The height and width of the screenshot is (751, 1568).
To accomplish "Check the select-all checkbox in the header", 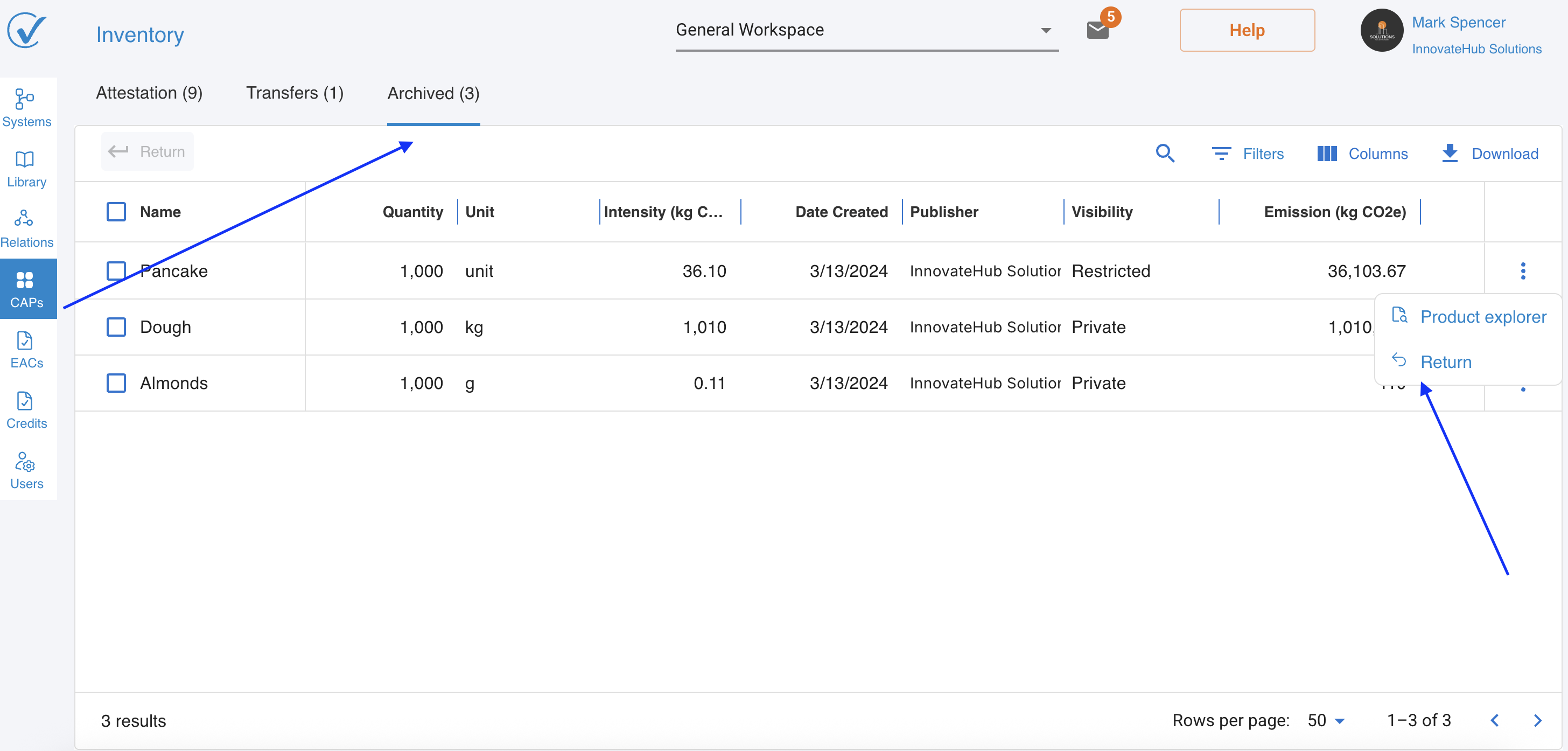I will point(116,211).
